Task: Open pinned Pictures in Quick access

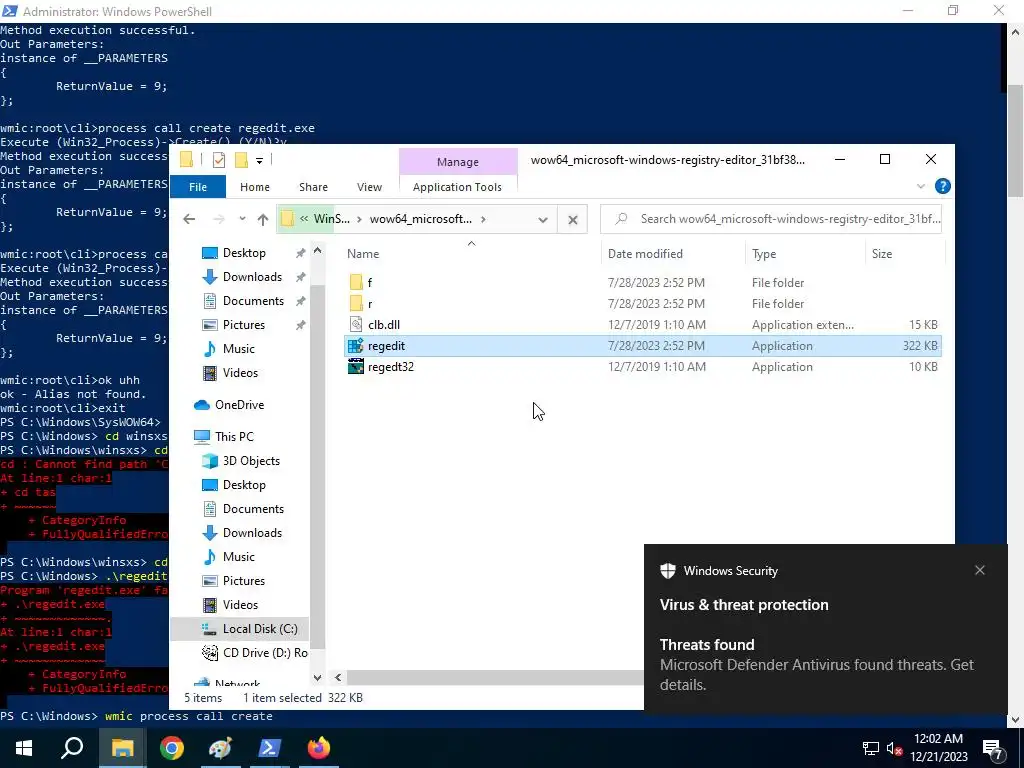Action: click(244, 325)
